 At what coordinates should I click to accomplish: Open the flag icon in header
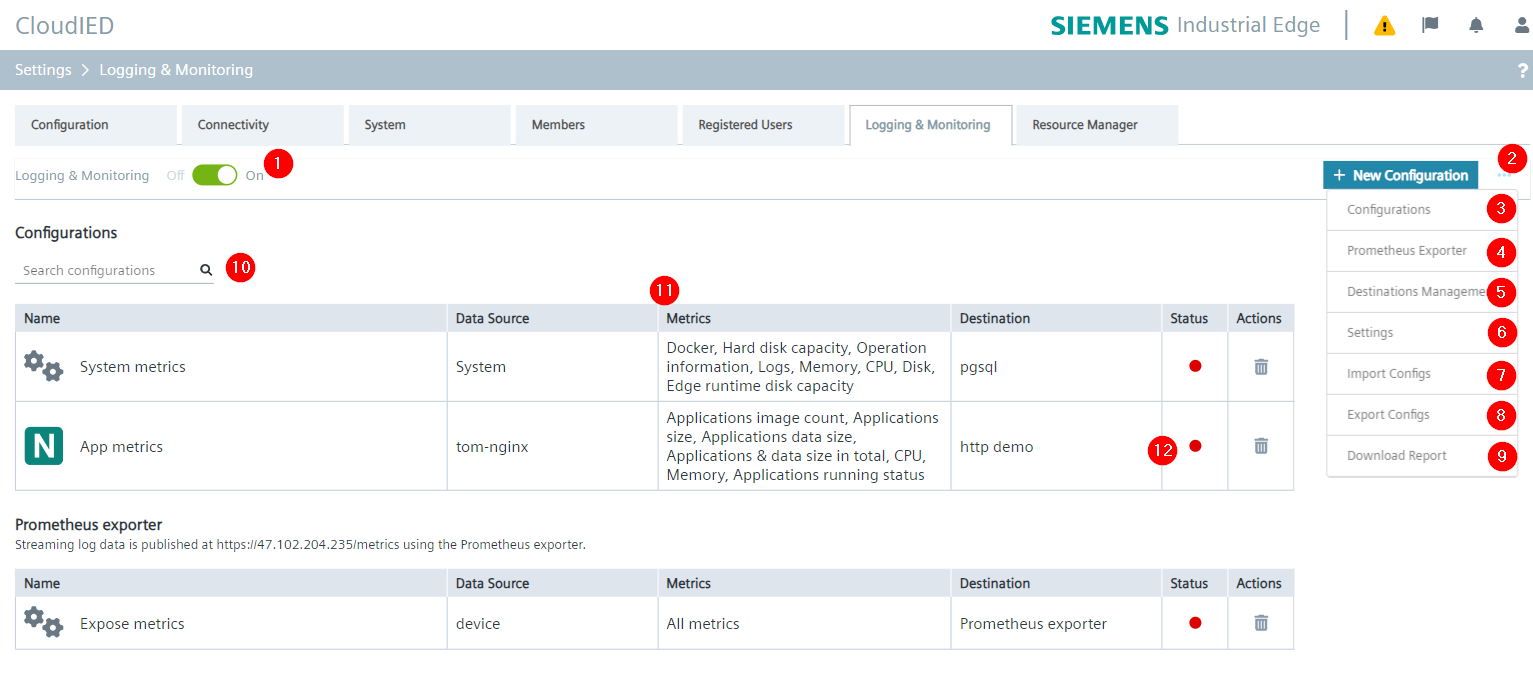[1430, 25]
